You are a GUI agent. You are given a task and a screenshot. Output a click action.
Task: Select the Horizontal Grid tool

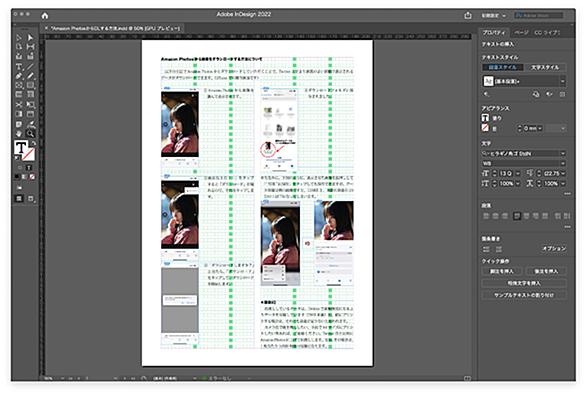coord(19,95)
